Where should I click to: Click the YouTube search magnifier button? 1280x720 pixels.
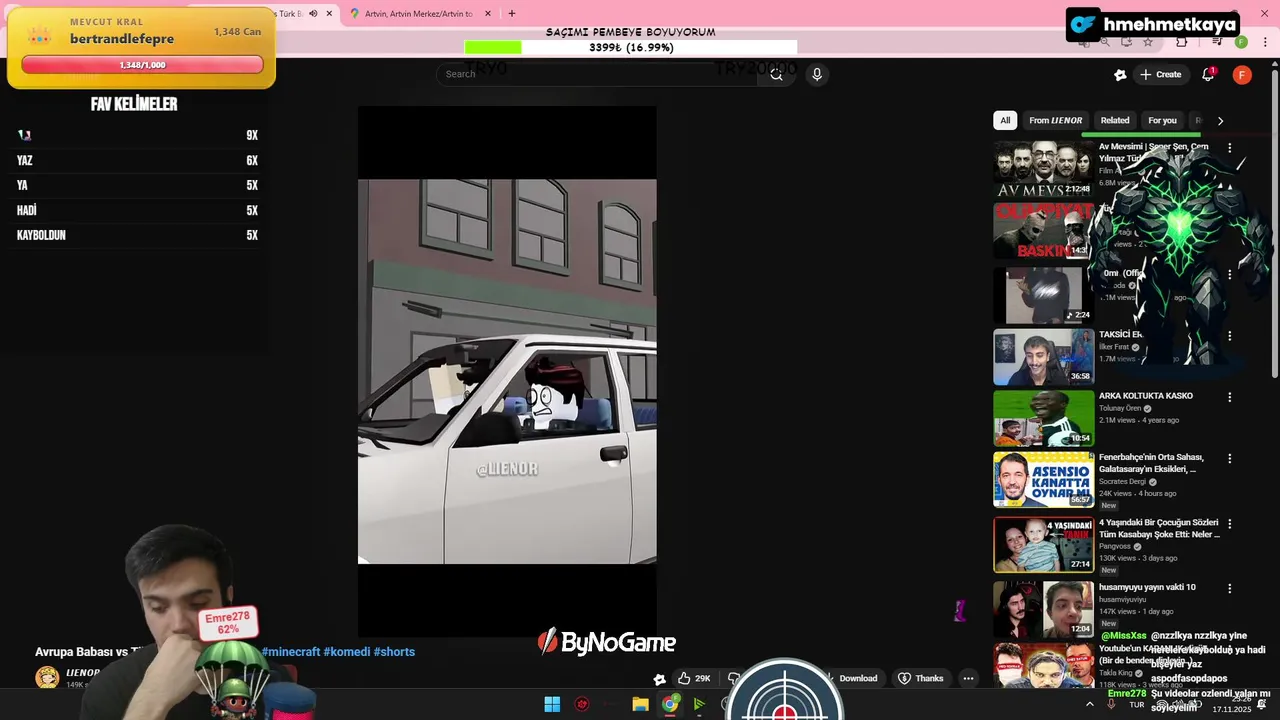tap(776, 74)
